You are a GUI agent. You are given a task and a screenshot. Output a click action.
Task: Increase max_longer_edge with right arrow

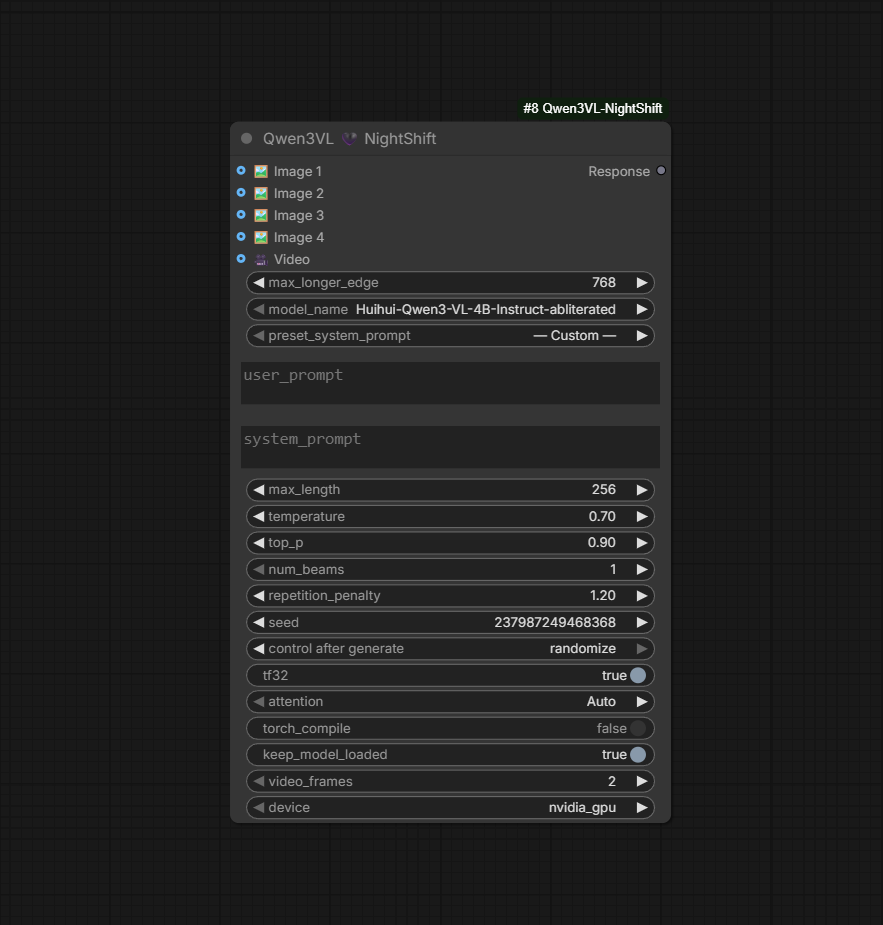tap(642, 283)
